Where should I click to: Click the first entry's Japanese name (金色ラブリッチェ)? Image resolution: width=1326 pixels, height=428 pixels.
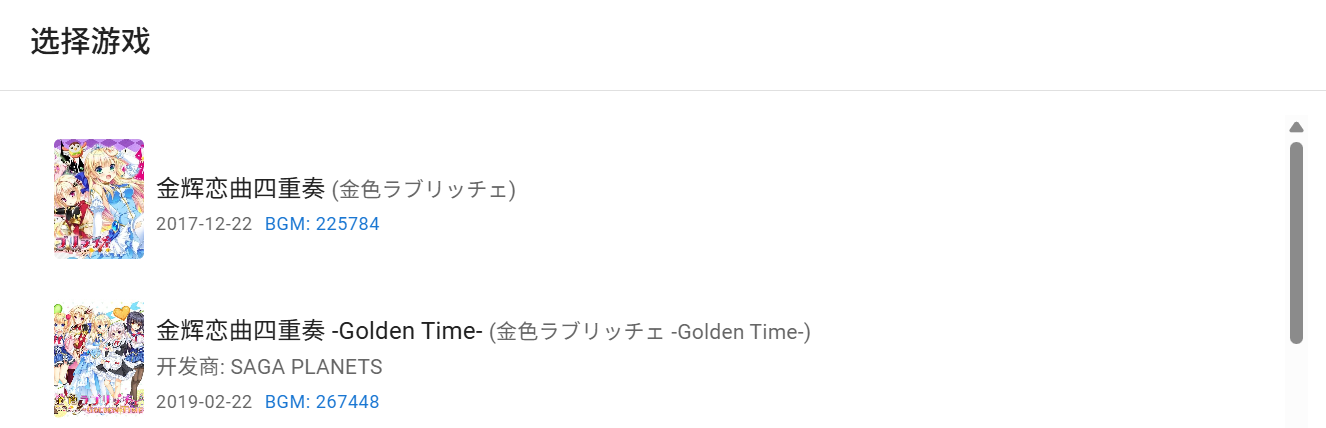[424, 189]
